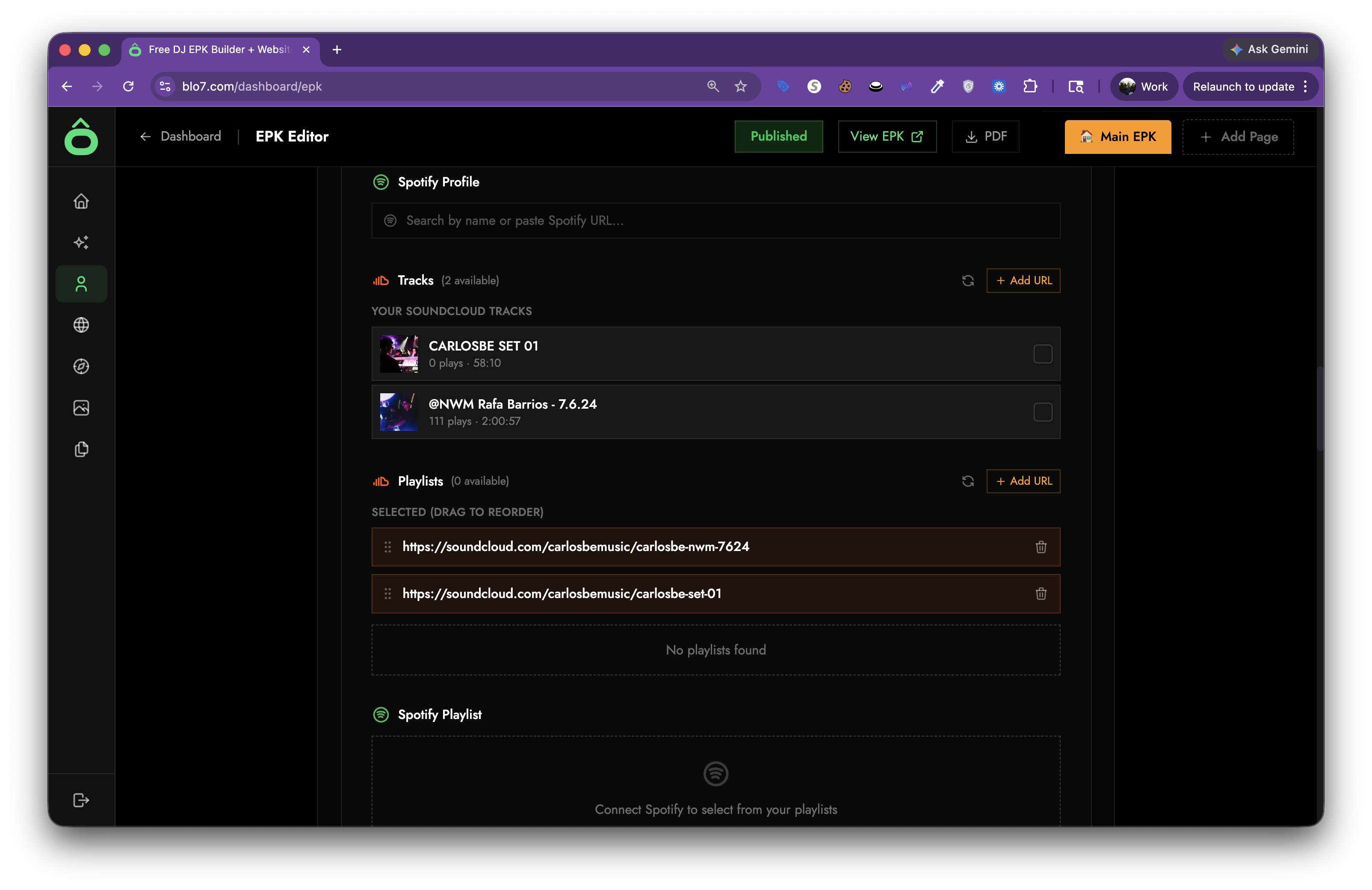Click the sparkles AI icon in sidebar
Viewport: 1372px width, 890px height.
click(81, 242)
